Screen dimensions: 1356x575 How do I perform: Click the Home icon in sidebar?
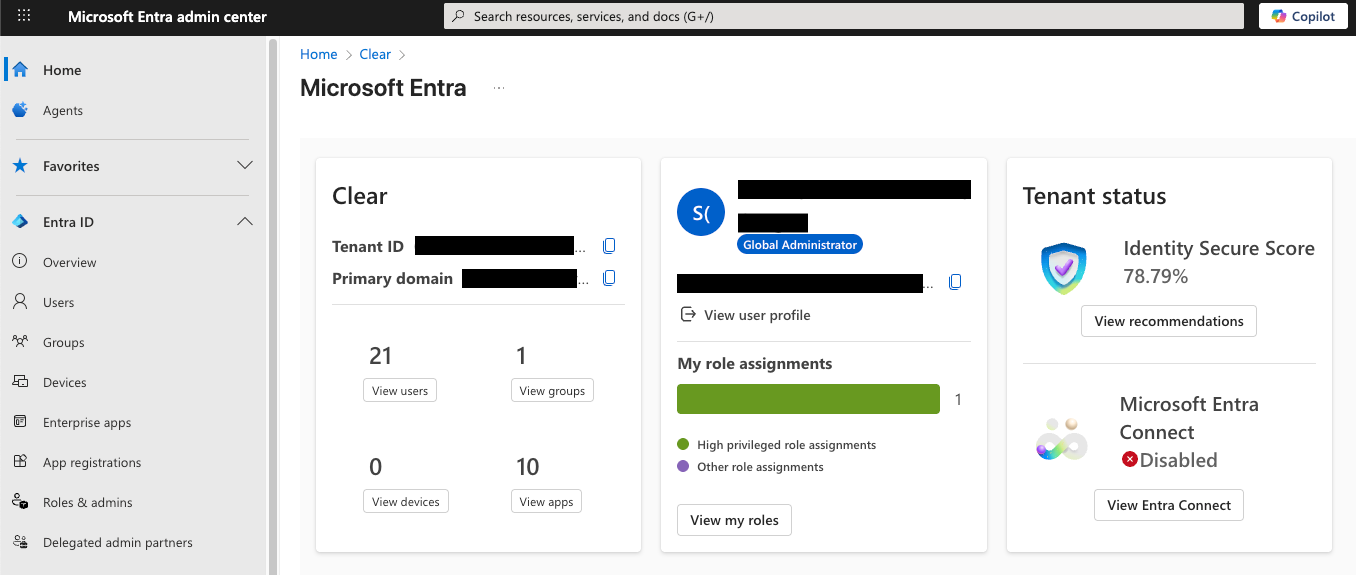pos(20,70)
